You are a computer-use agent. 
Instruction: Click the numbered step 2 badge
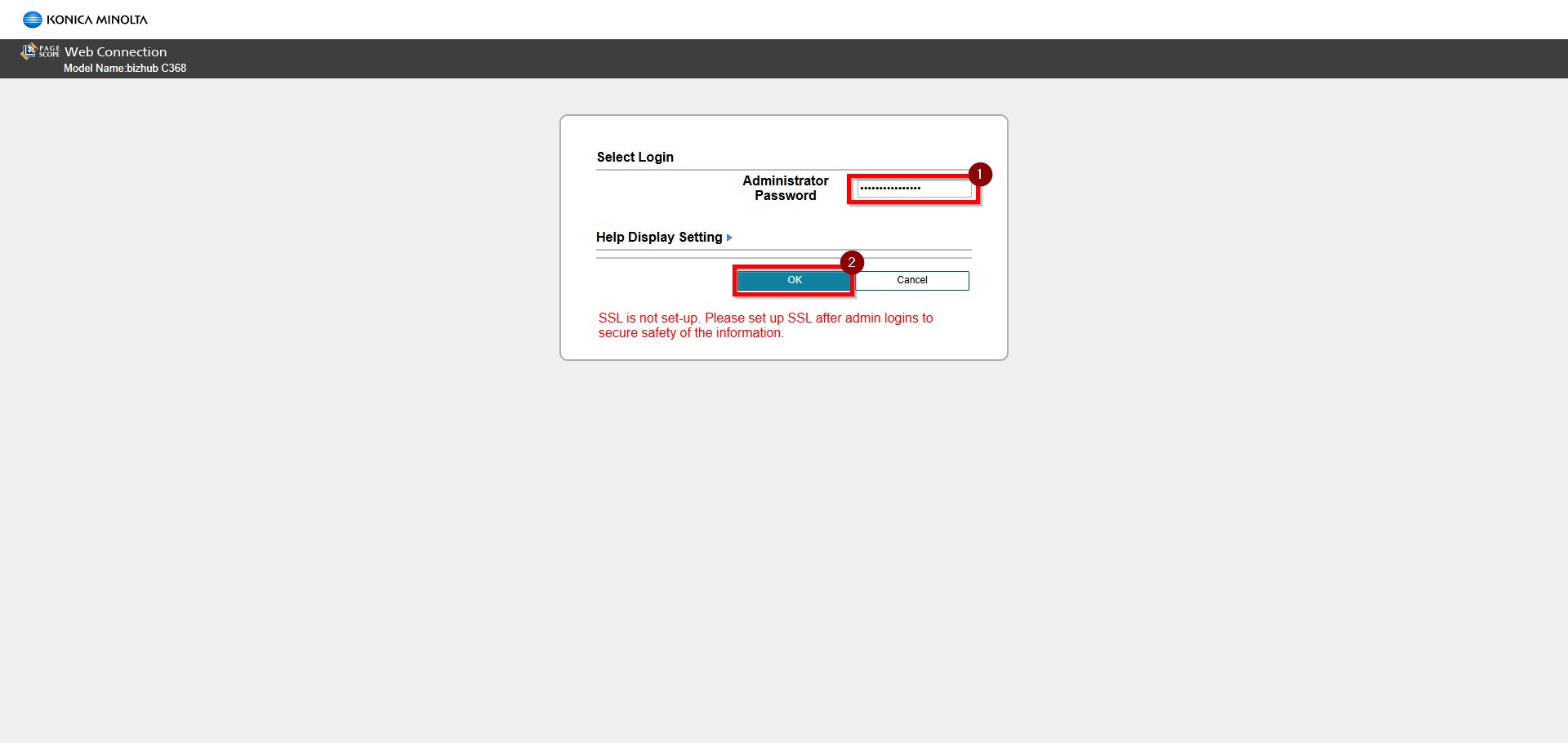pos(851,262)
